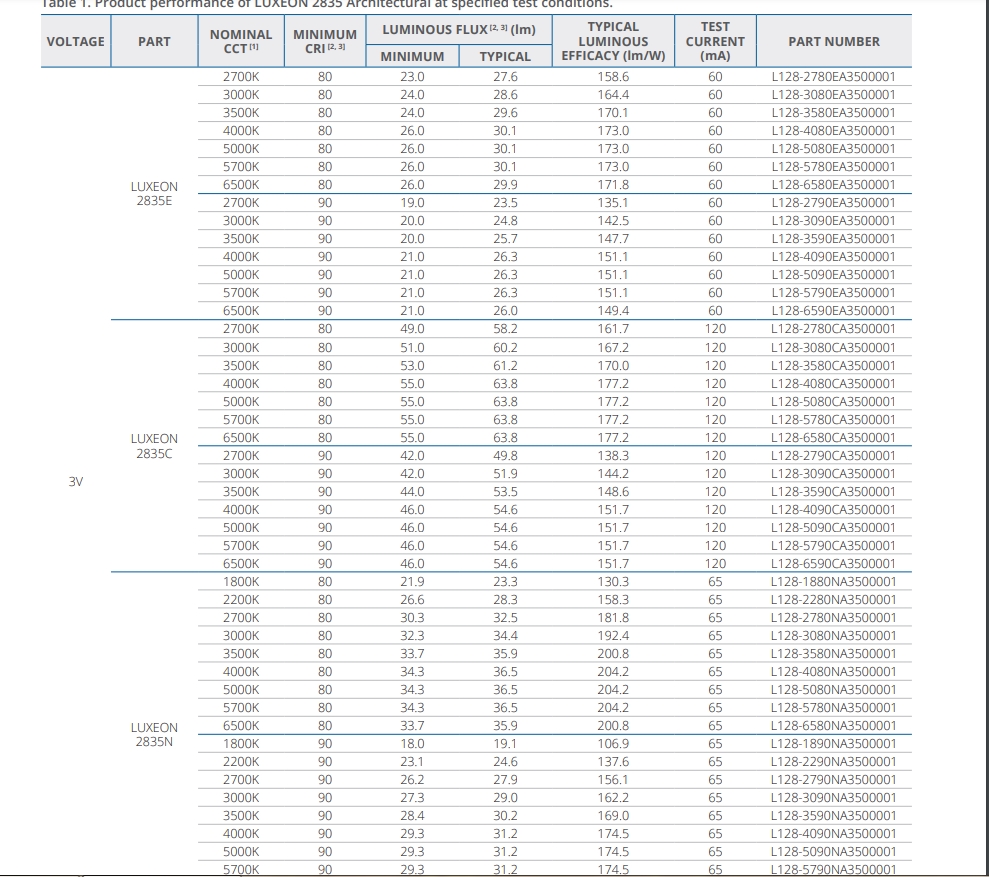989x877 pixels.
Task: Select part number L128-2280NA3500001
Action: [x=834, y=599]
